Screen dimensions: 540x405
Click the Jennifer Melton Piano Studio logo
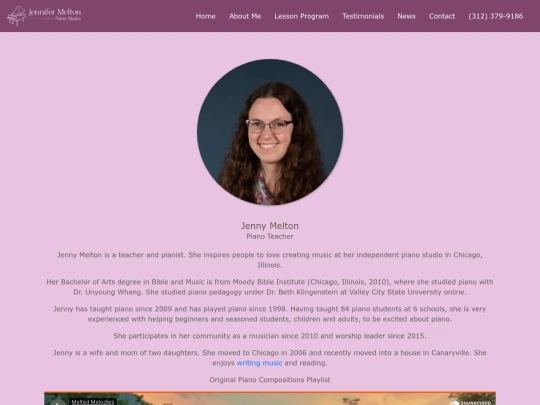44,15
